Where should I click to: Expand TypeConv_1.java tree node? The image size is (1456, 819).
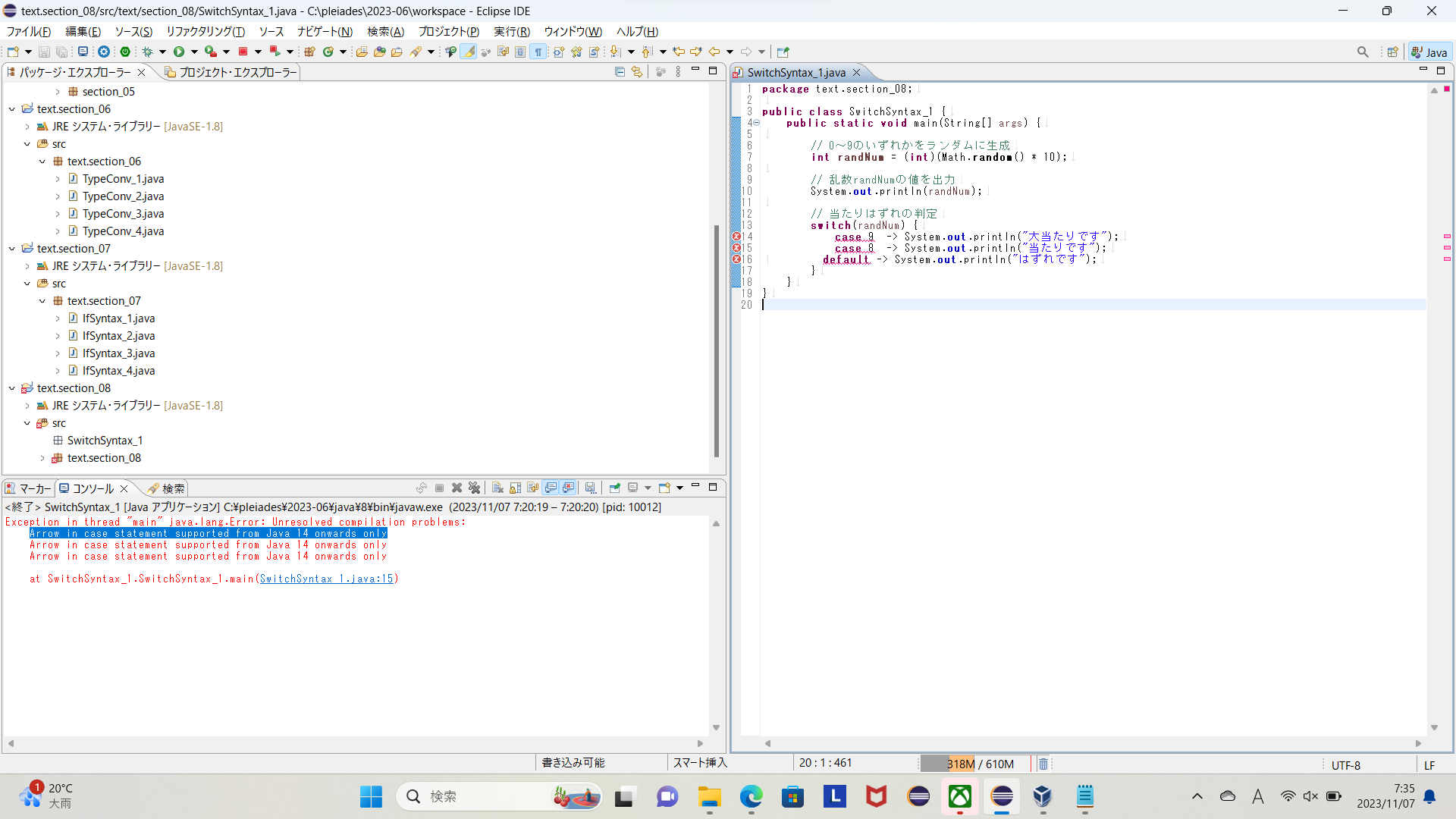point(58,179)
